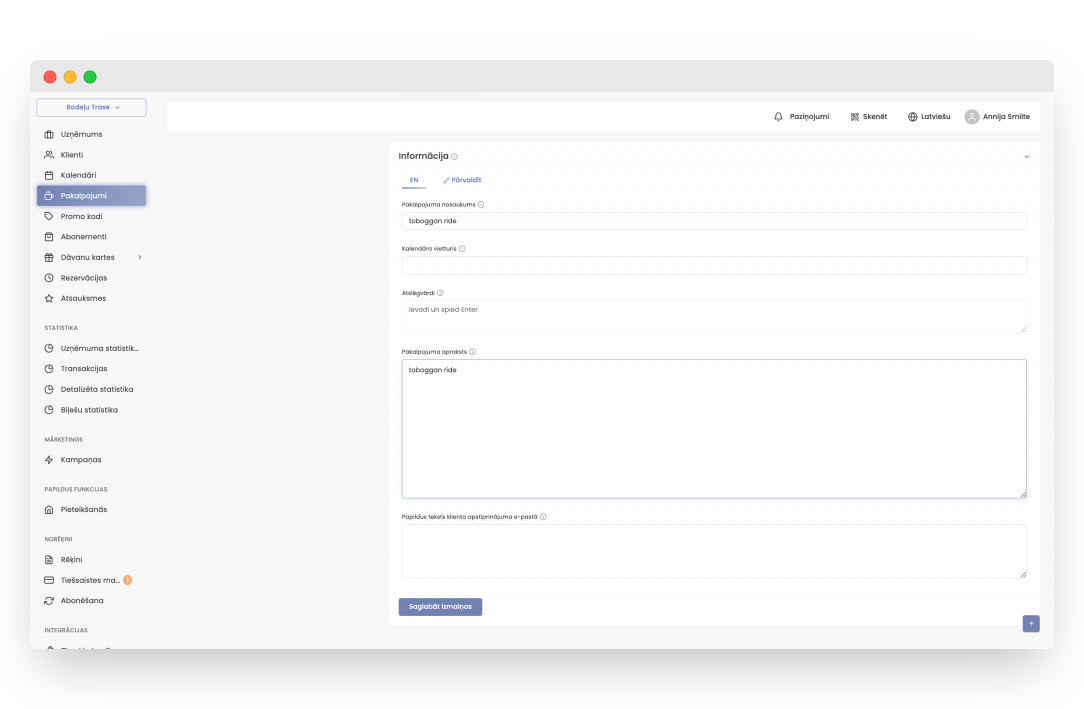Click info icon next to Informācija heading
This screenshot has height=709, width=1084.
(455, 157)
